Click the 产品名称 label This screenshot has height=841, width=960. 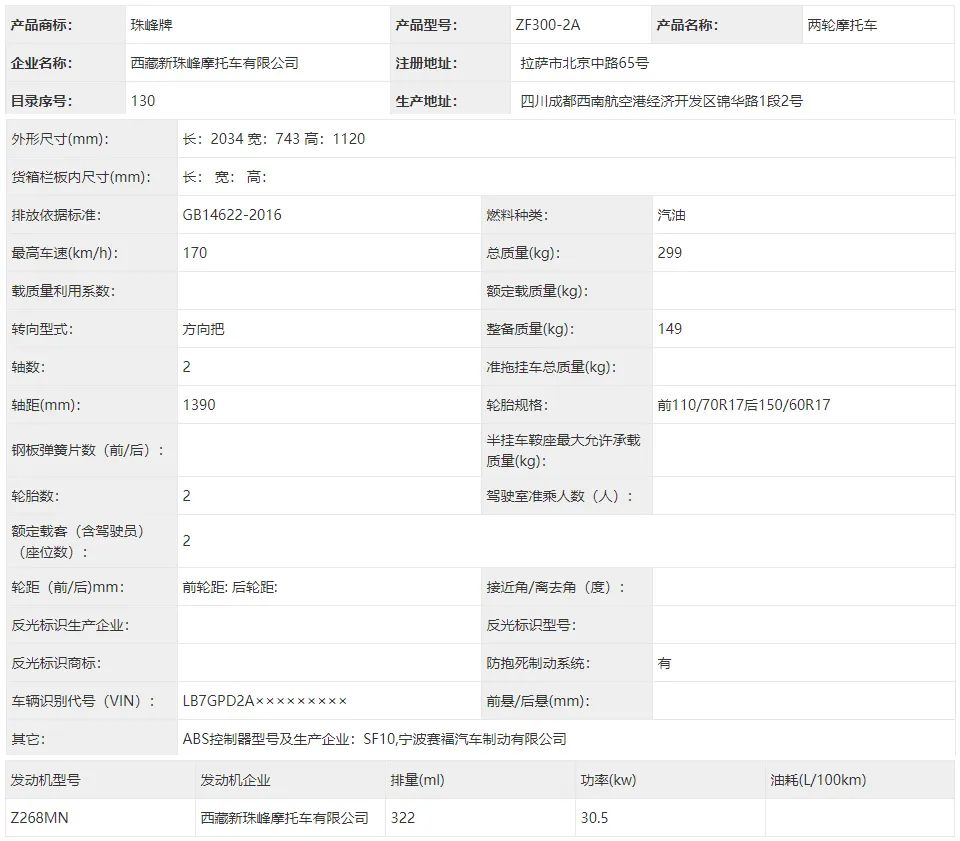coord(687,25)
